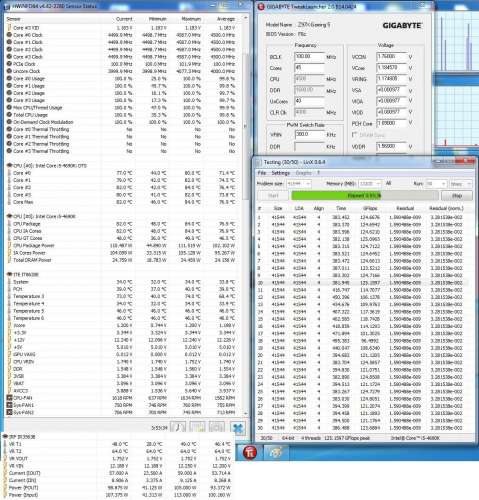Click the HWiNFO logging chart icon
Image resolution: width=479 pixels, height=500 pixels.
197,427
